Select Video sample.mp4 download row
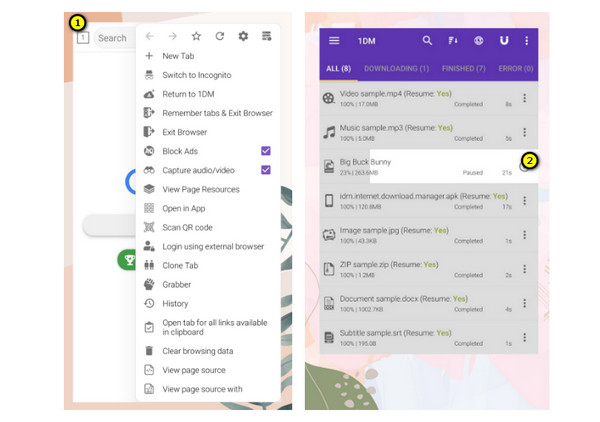The width and height of the screenshot is (600, 422). click(x=429, y=98)
